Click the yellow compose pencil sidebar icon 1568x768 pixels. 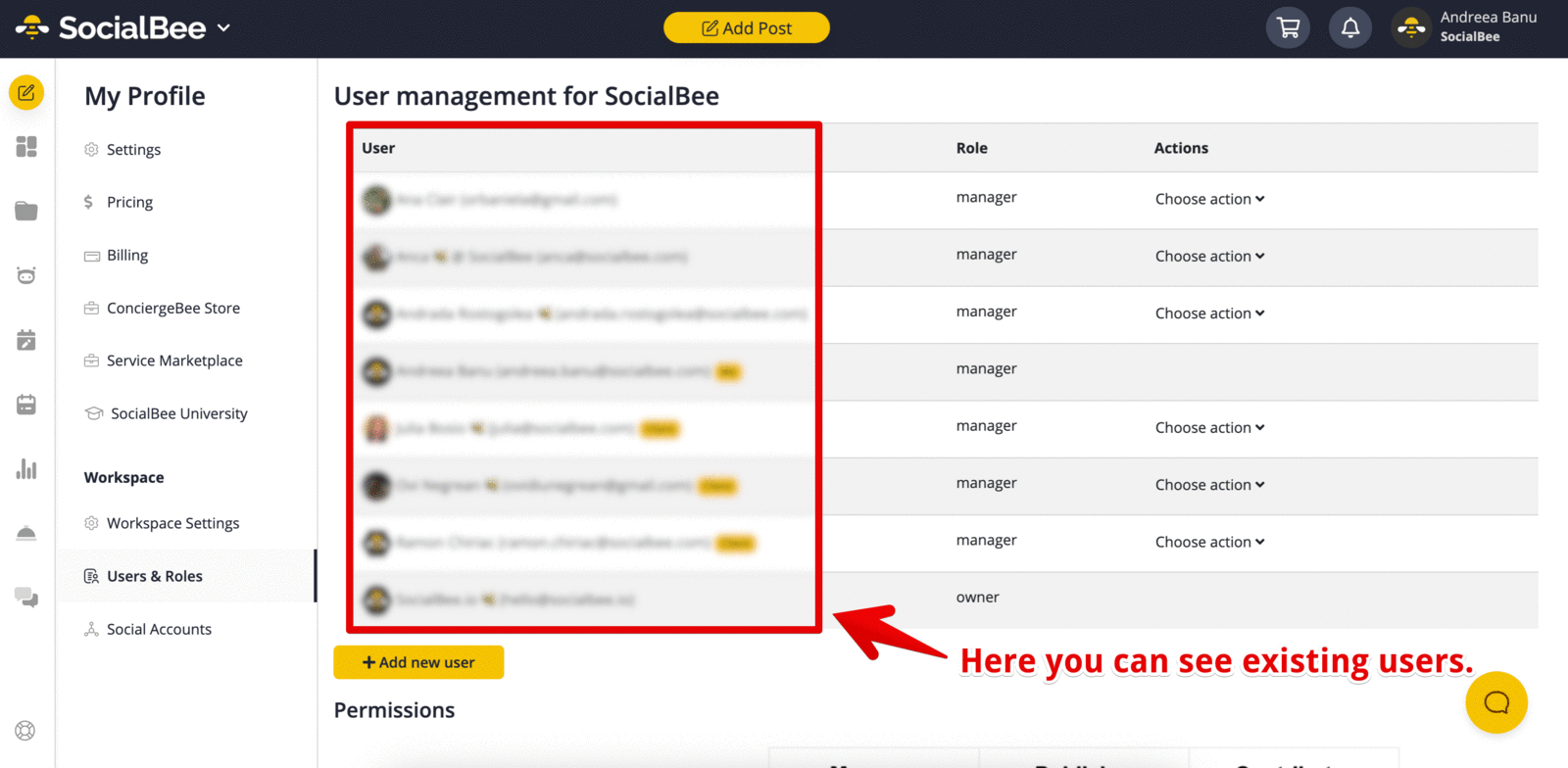tap(26, 93)
